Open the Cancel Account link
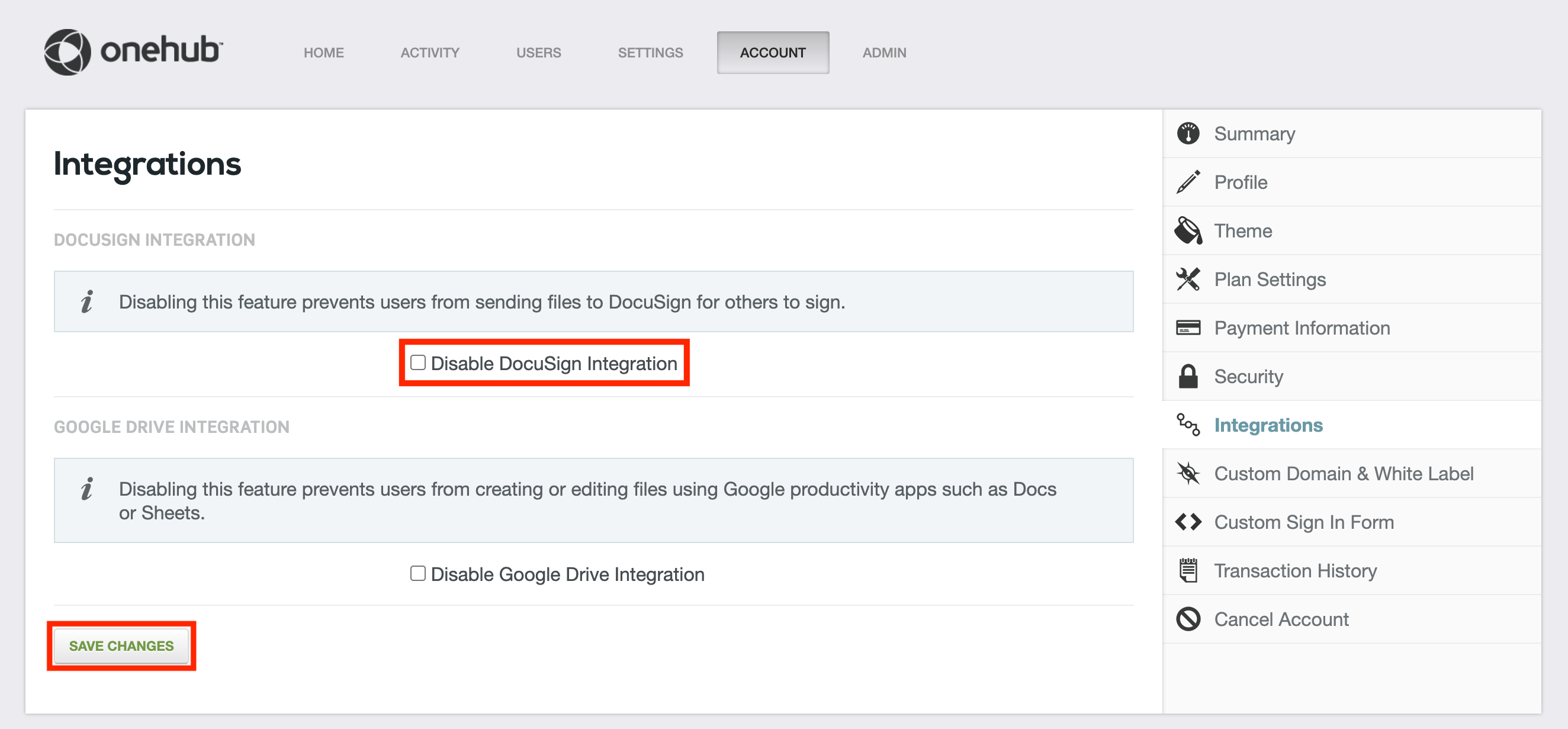 click(x=1281, y=619)
